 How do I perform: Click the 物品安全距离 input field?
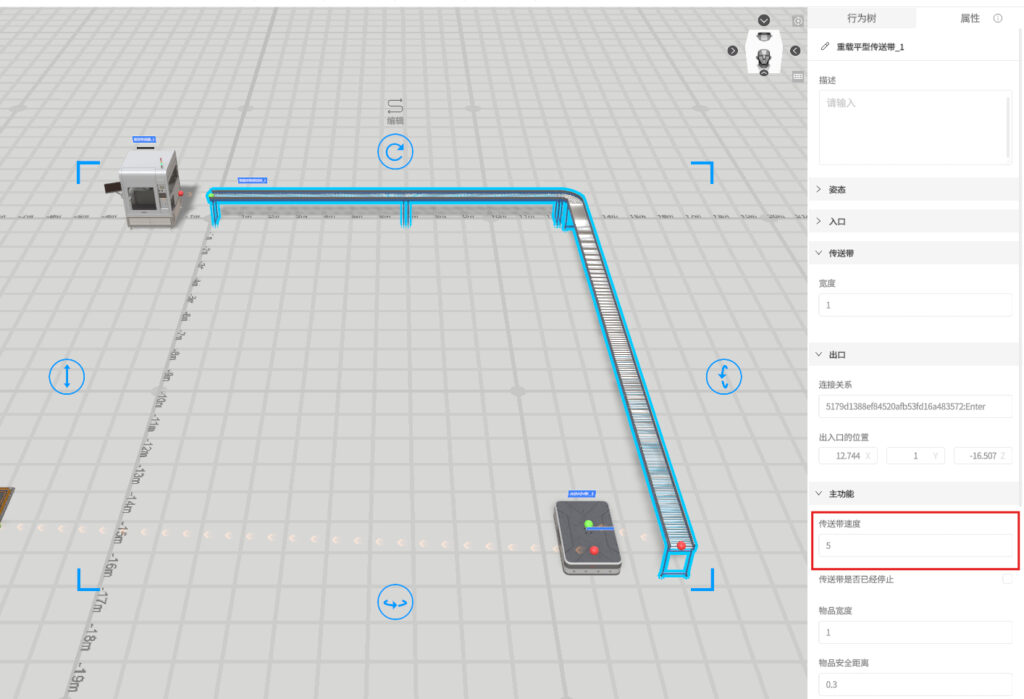[915, 685]
